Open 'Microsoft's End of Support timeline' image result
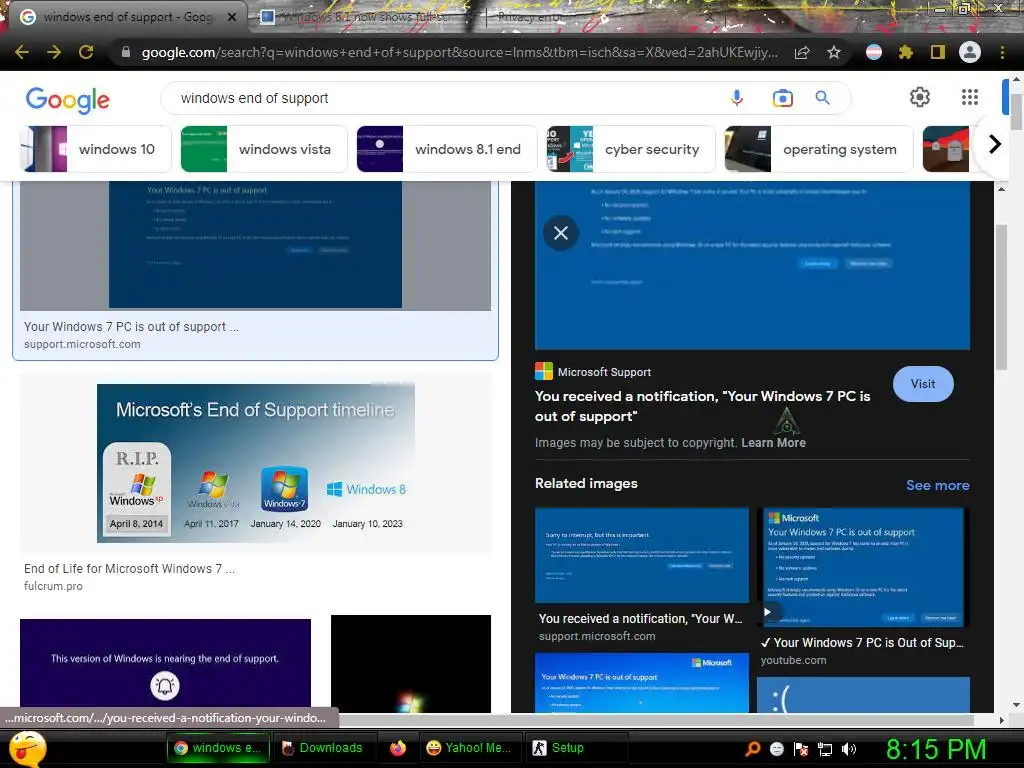The image size is (1024, 768). [x=255, y=463]
